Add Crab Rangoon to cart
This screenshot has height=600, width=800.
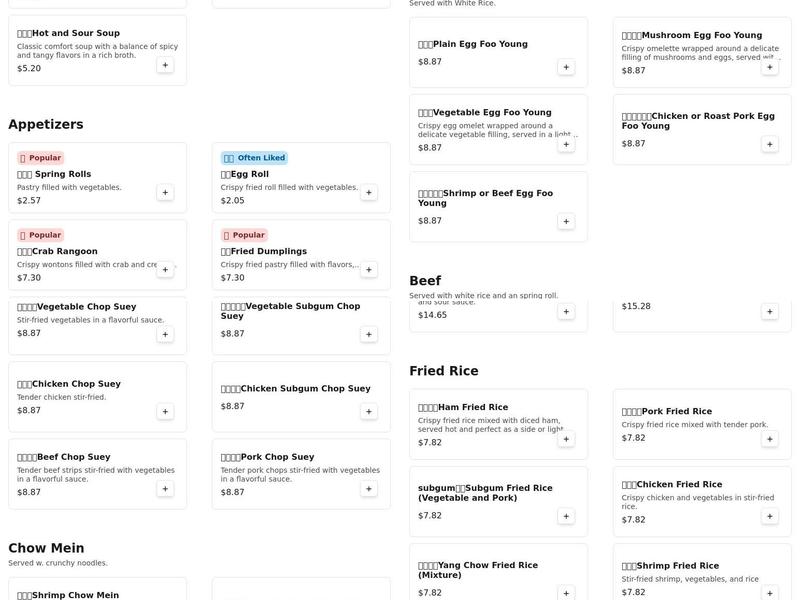point(165,269)
